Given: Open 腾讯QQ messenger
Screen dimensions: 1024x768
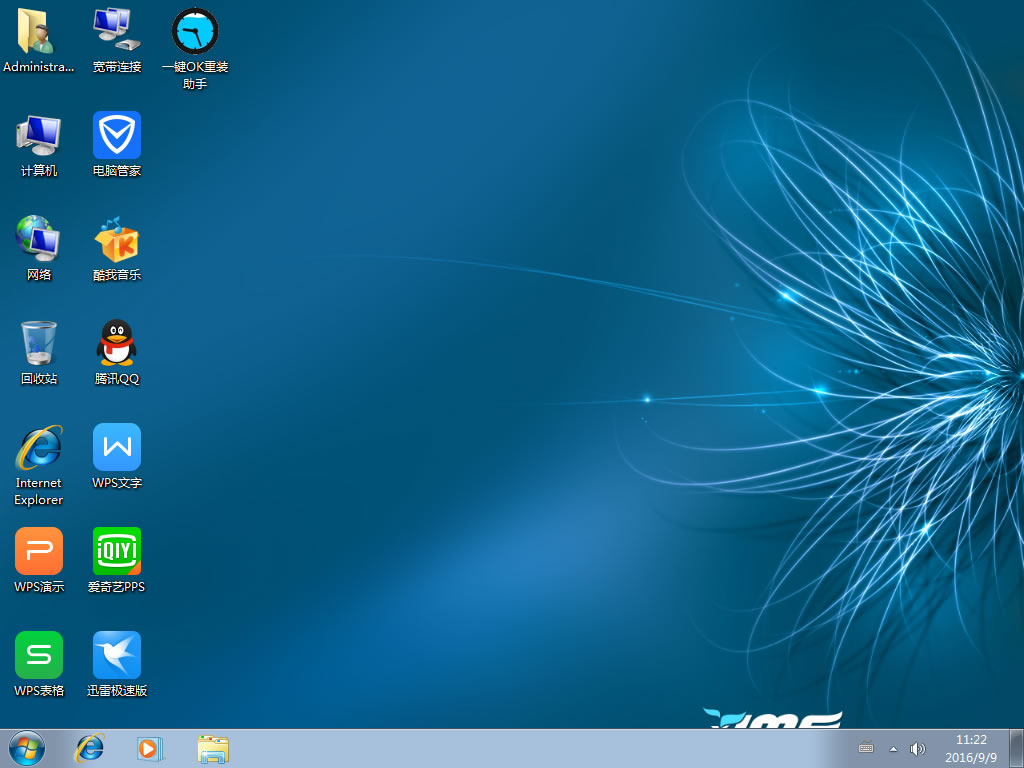Looking at the screenshot, I should (x=116, y=345).
